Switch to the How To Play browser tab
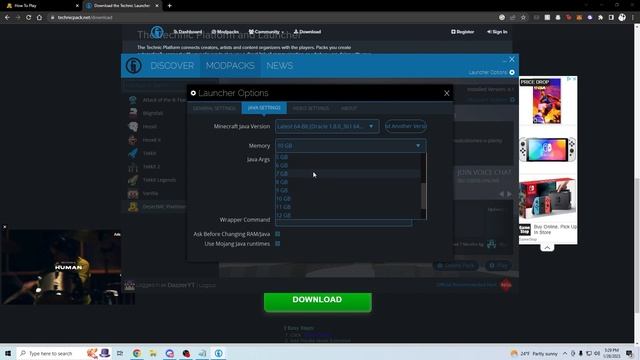Screen dimensions: 640x360 coord(41,6)
